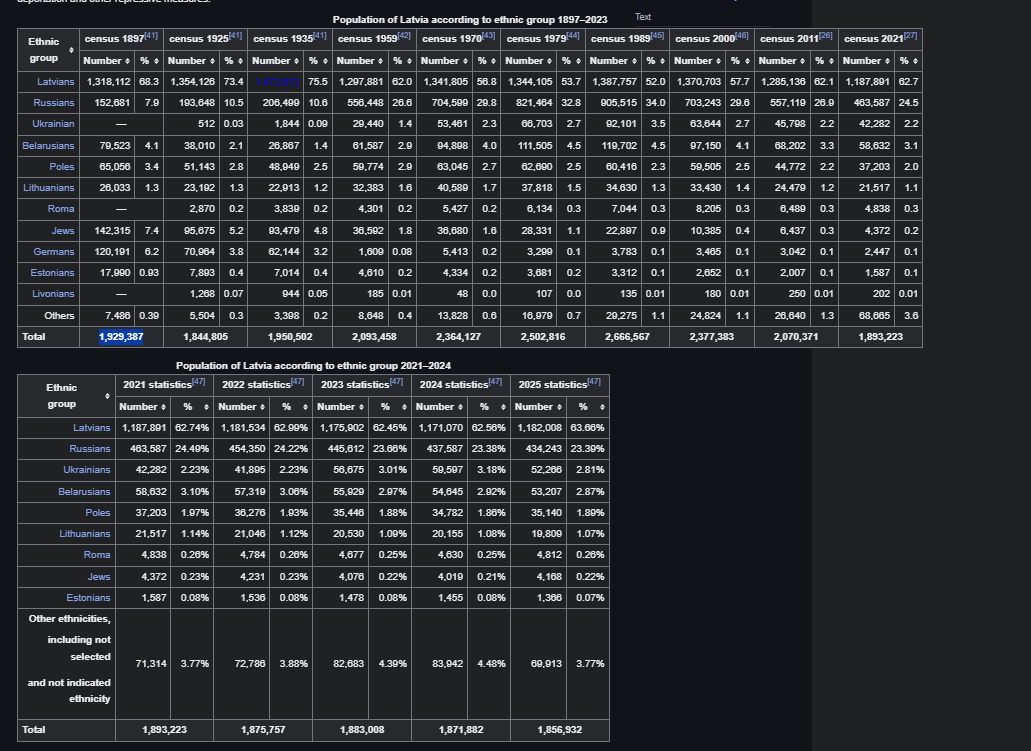Follow citation [41] beside census 1897
Viewport: 1031px width, 751px height.
151,36
